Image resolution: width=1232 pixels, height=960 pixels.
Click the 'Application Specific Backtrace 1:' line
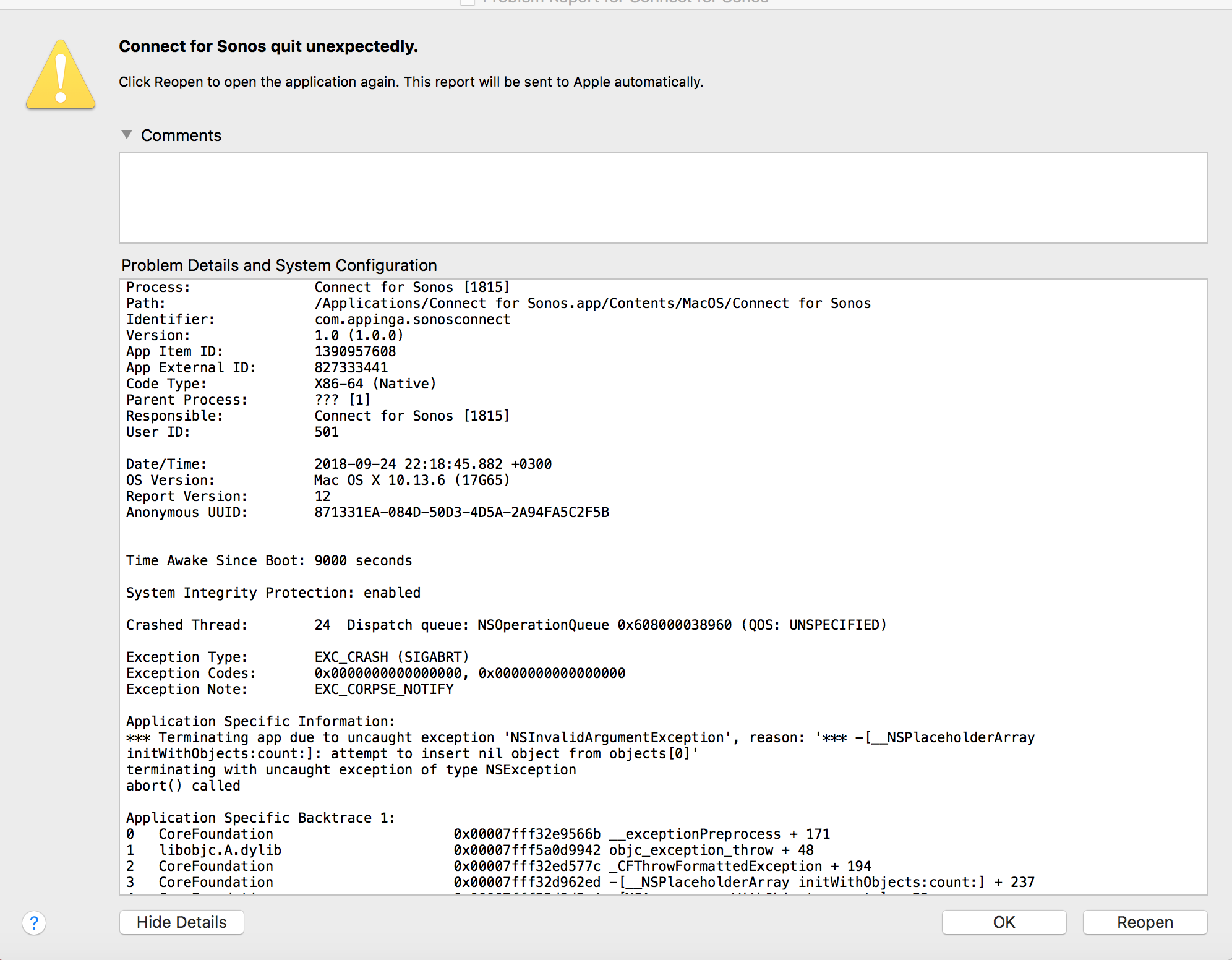[x=260, y=818]
